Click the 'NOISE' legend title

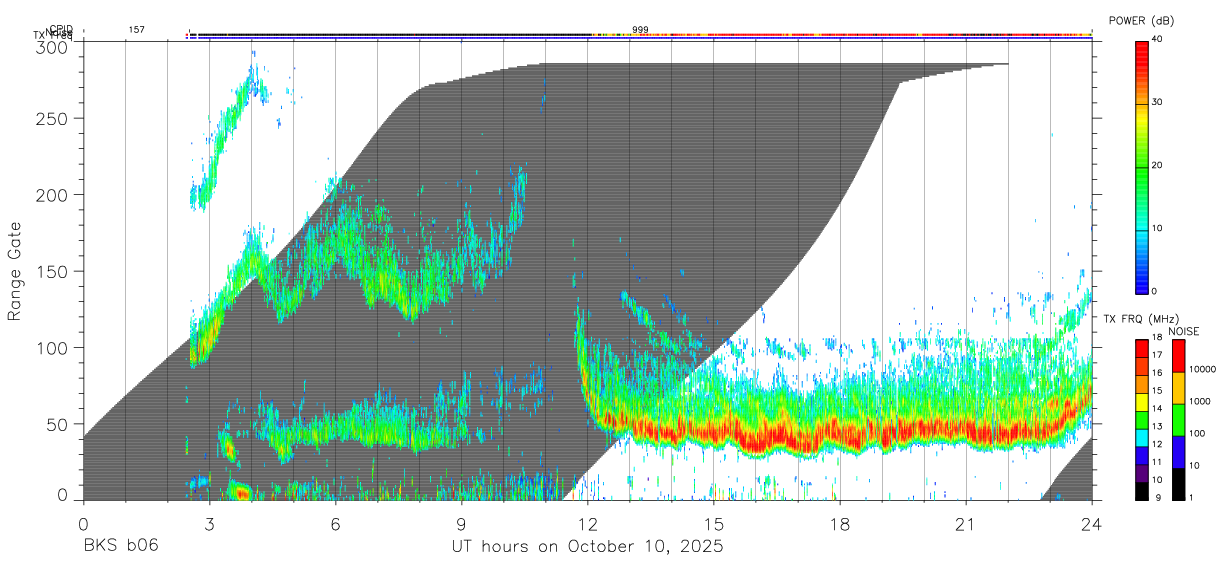(1184, 330)
